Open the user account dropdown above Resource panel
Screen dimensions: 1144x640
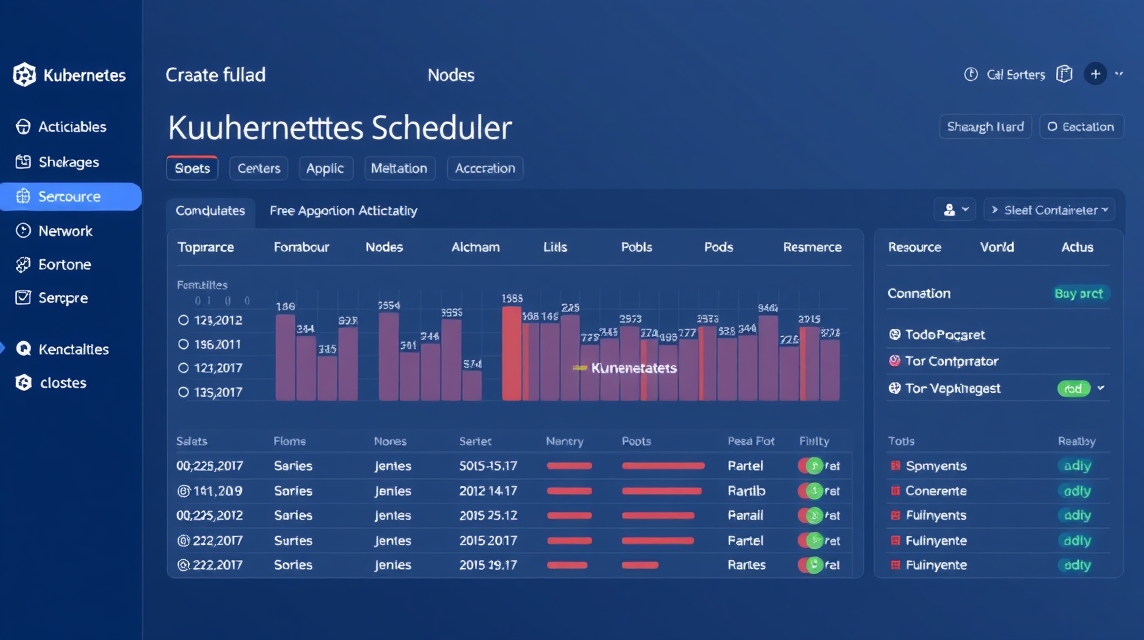(954, 208)
